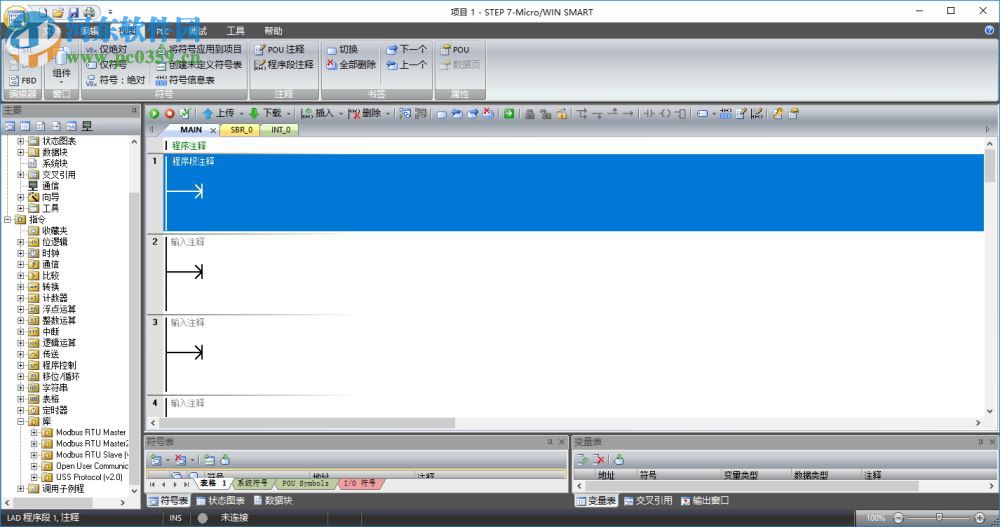The height and width of the screenshot is (527, 1000).
Task: Expand the 状态图表 tree node
Action: 20,141
